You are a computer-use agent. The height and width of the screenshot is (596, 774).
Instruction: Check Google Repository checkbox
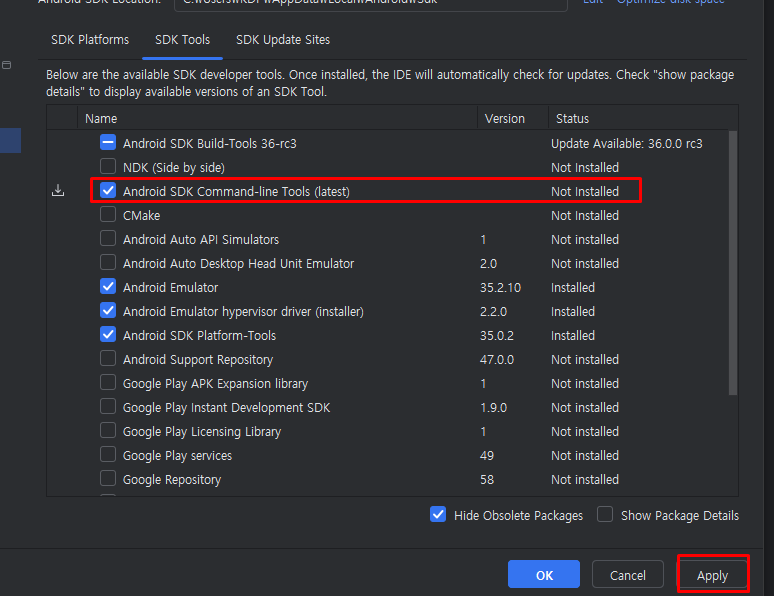108,478
